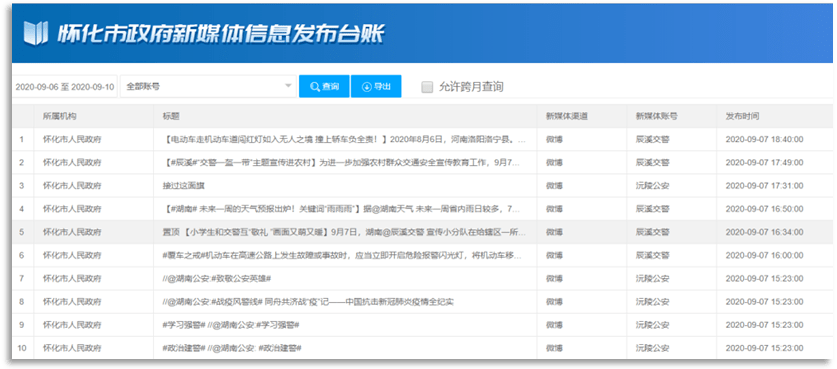The height and width of the screenshot is (369, 837).
Task: Click the 导出 export button
Action: pos(376,87)
